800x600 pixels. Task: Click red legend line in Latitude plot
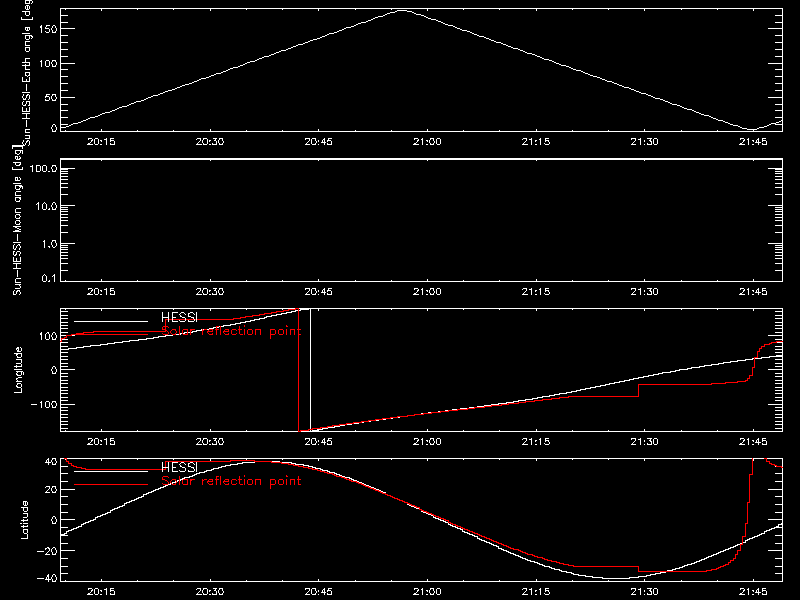click(111, 484)
